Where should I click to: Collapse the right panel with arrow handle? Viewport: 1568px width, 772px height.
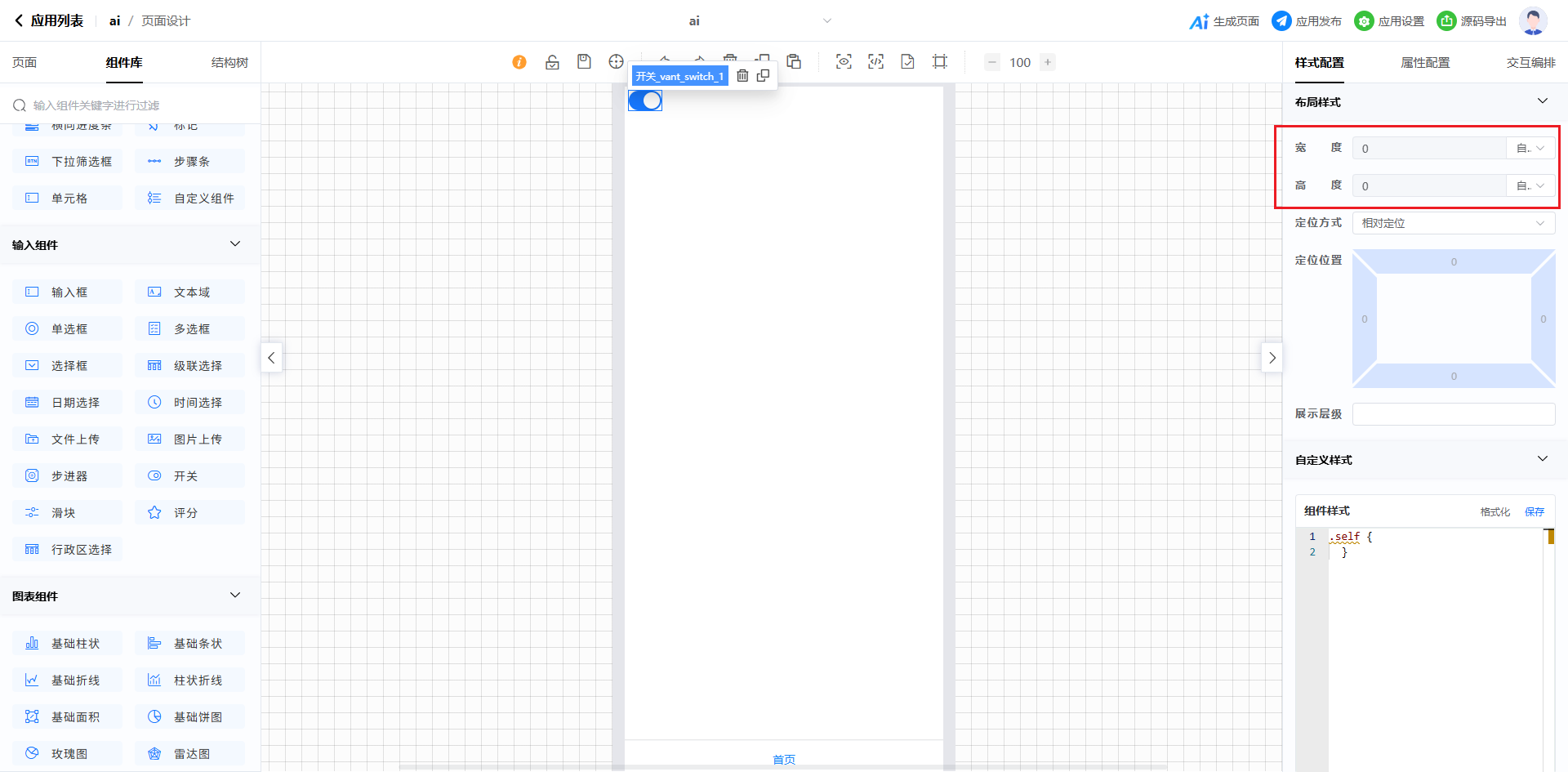click(1272, 358)
